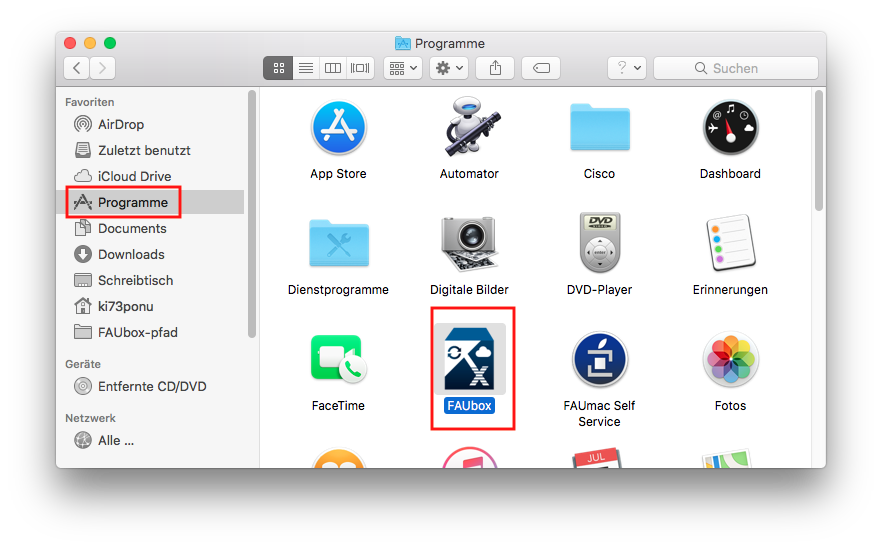This screenshot has height=548, width=882.
Task: Open Zuletzt benutzt in sidebar
Action: point(150,150)
